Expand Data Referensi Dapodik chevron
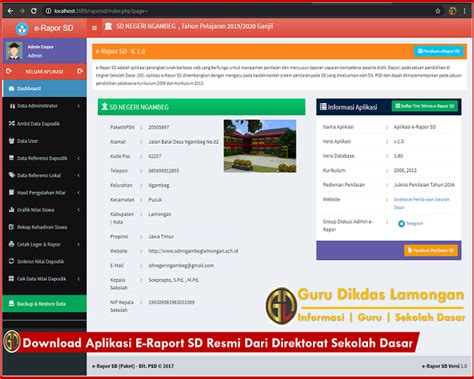474x379 pixels. (x=79, y=158)
